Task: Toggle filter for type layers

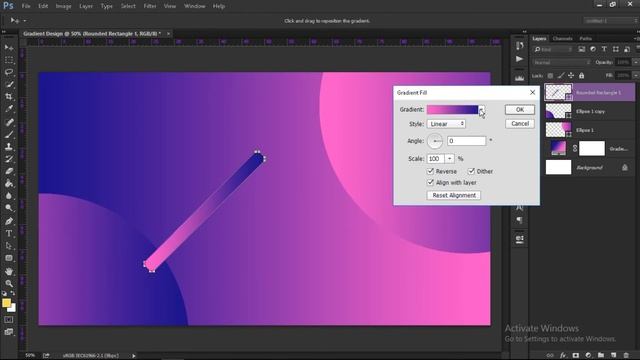Action: point(604,49)
